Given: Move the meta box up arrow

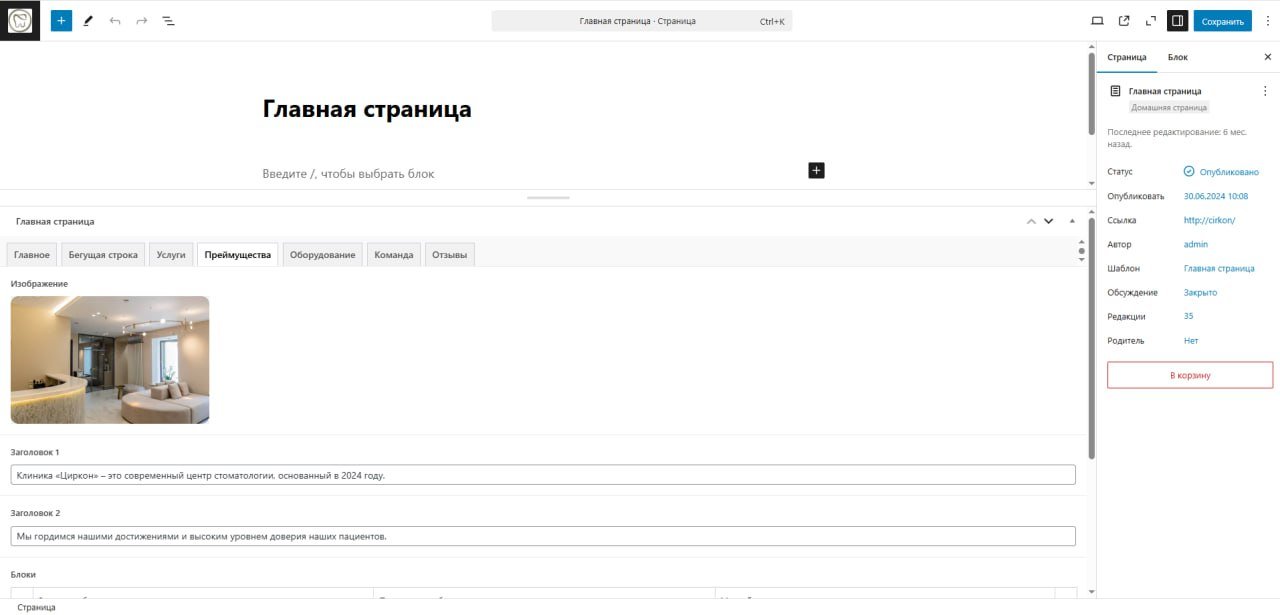Looking at the screenshot, I should pos(1030,221).
